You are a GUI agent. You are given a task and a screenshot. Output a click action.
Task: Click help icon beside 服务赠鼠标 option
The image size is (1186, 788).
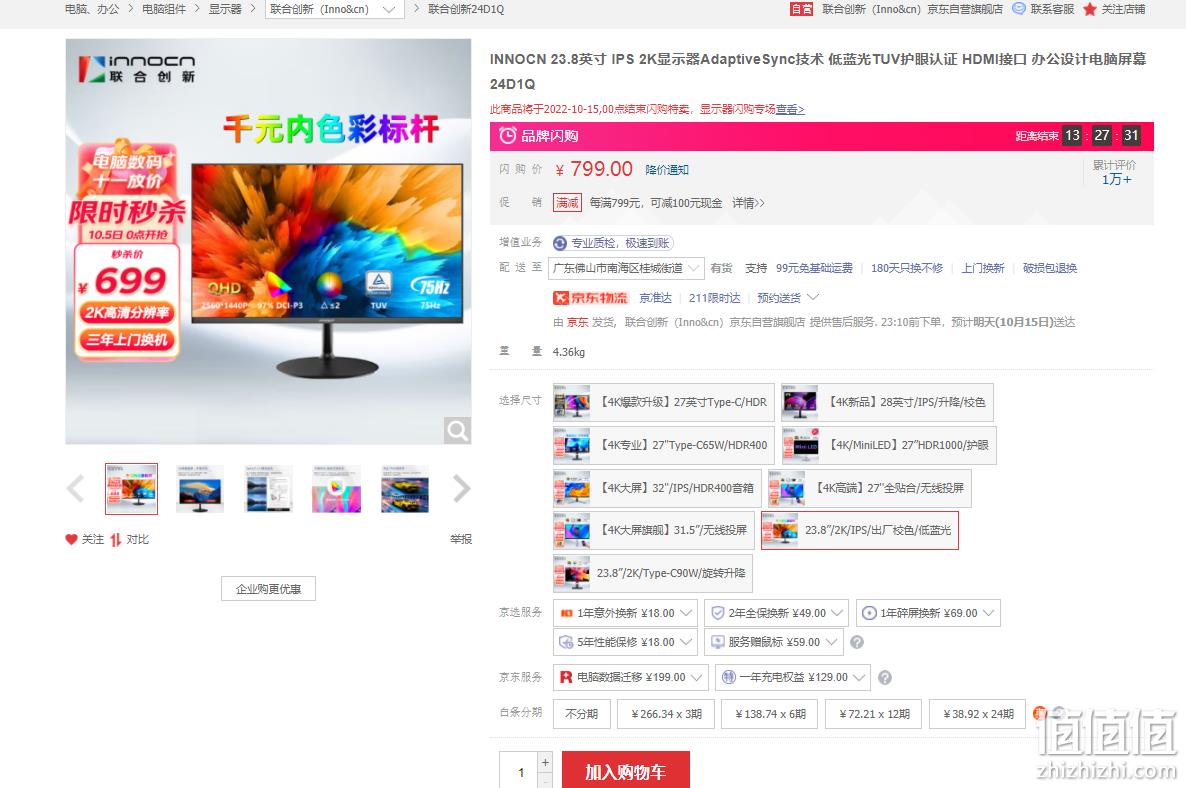[x=857, y=642]
